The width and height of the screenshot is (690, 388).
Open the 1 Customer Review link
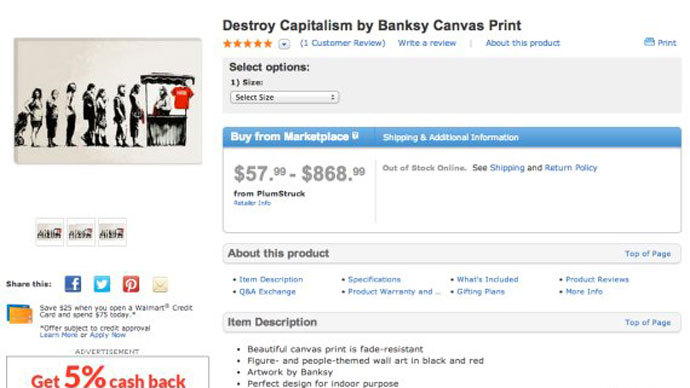(x=343, y=43)
